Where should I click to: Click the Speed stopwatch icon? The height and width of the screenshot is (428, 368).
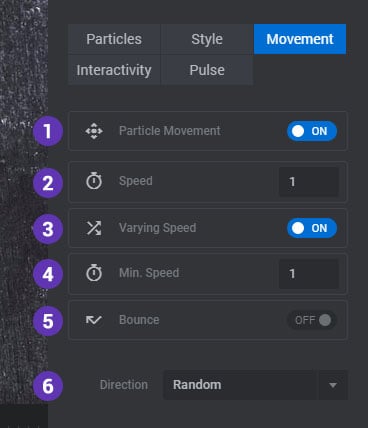point(94,181)
